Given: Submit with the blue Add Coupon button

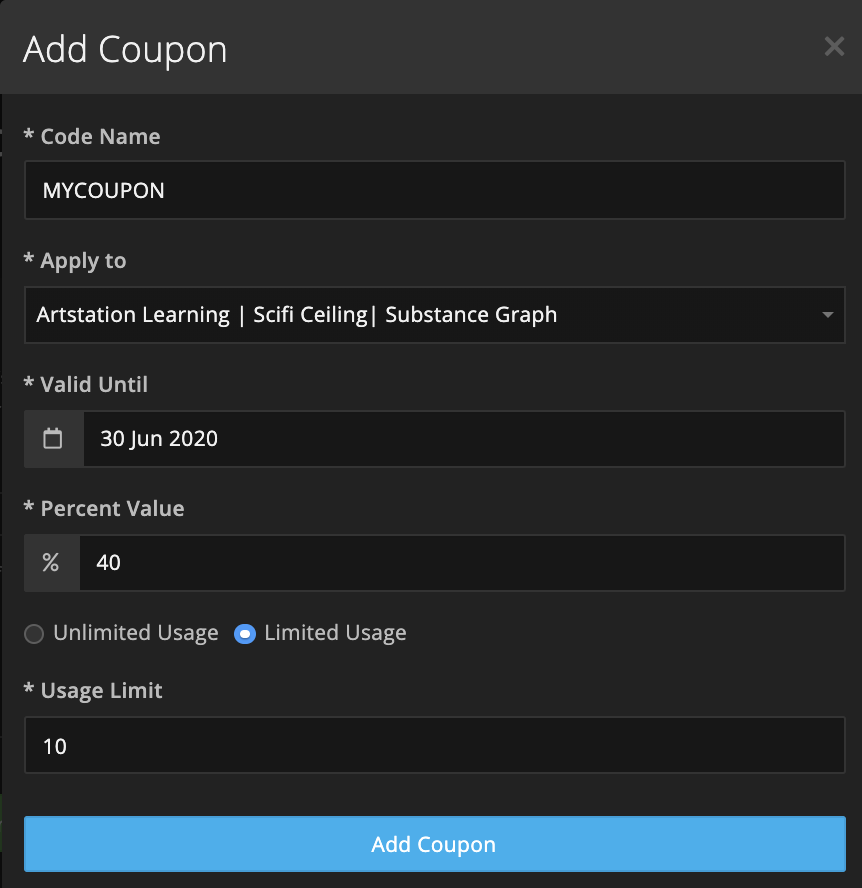Looking at the screenshot, I should click(x=434, y=844).
